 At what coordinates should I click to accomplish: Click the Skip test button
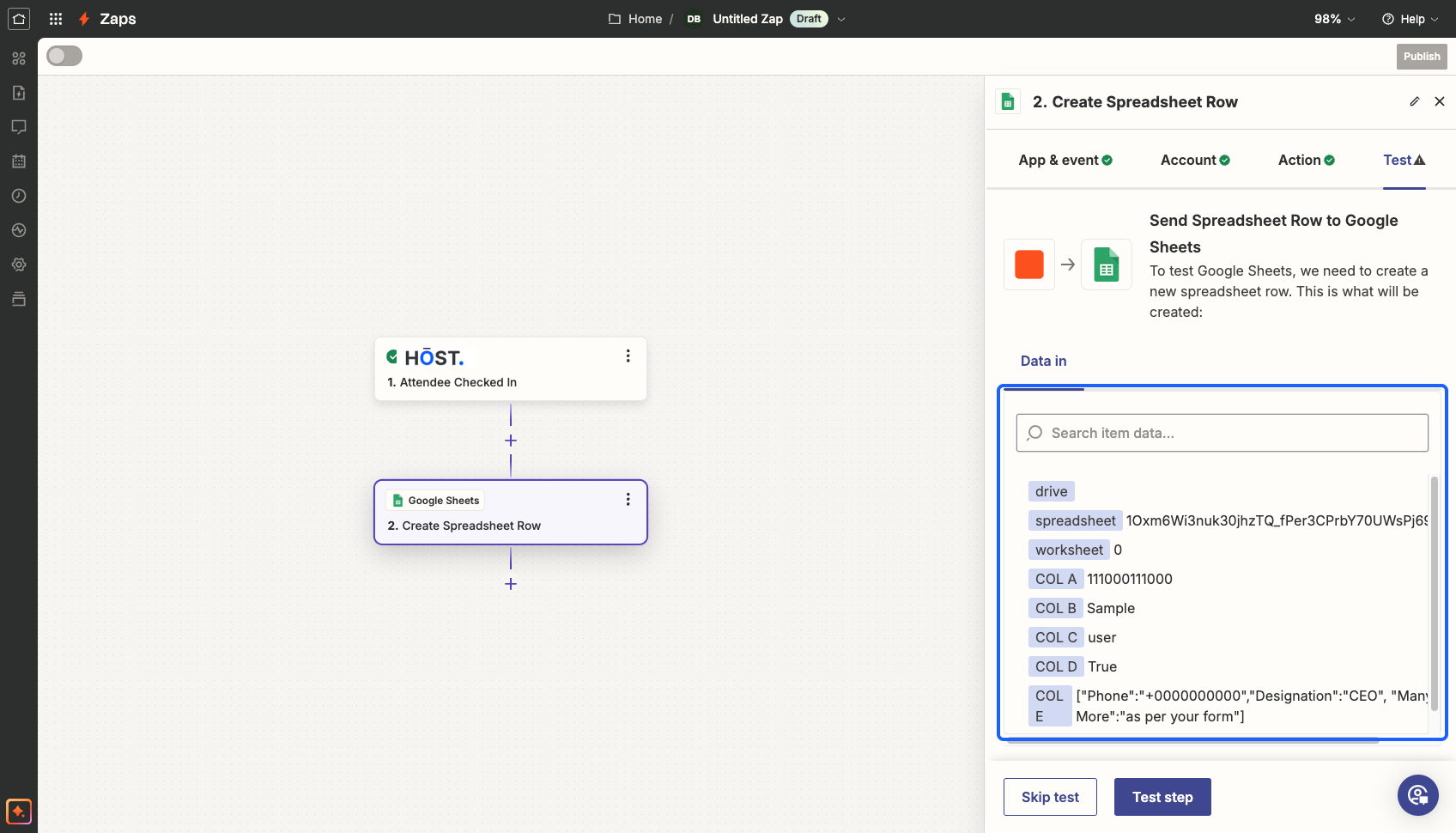click(x=1050, y=797)
